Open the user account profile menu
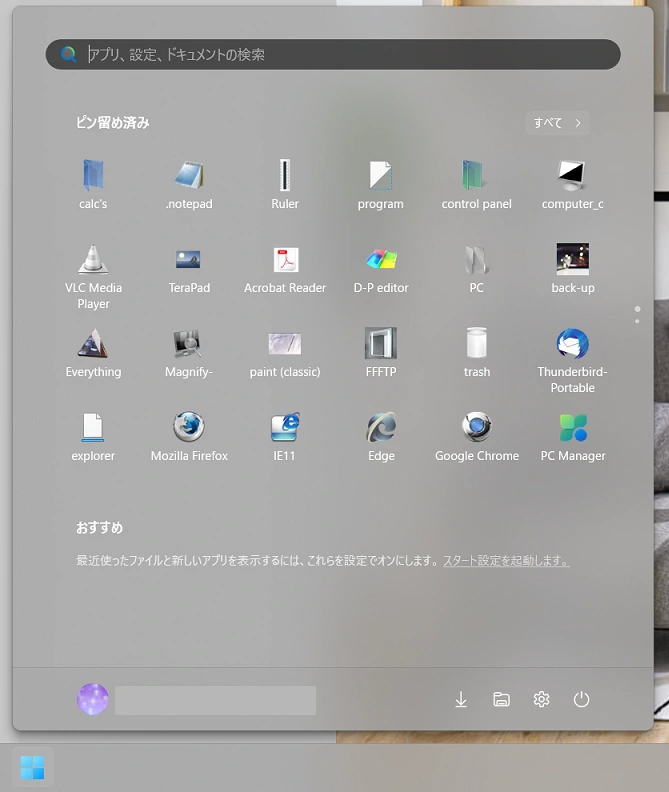 pos(93,700)
